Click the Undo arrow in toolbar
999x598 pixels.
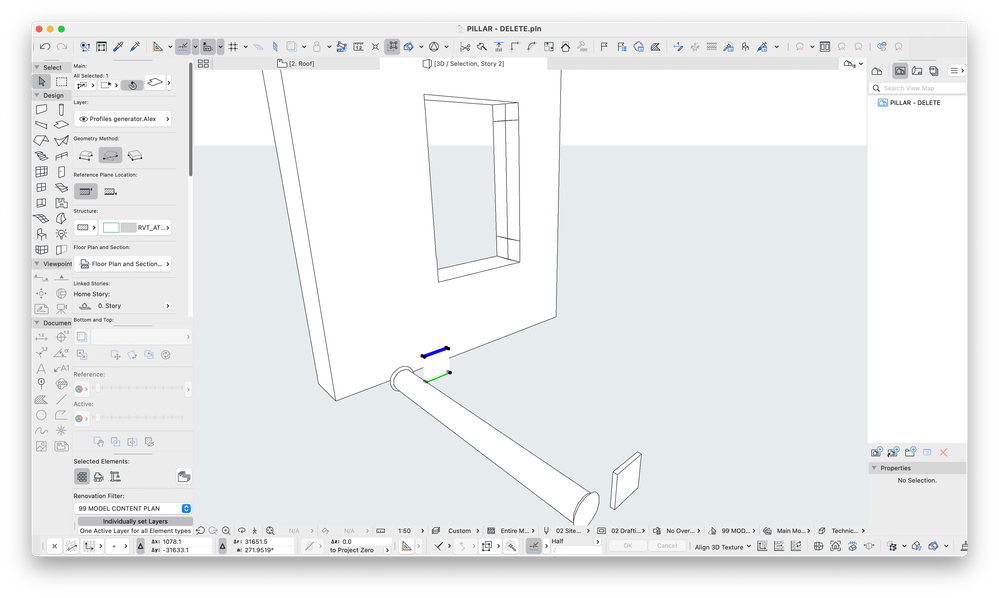coord(45,46)
